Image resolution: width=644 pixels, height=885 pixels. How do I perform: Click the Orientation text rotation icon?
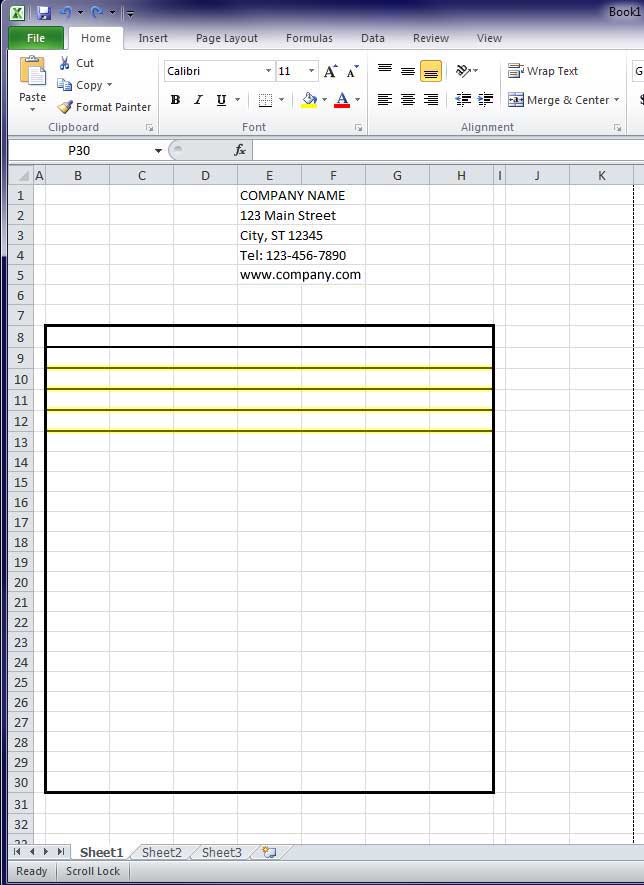pyautogui.click(x=463, y=71)
